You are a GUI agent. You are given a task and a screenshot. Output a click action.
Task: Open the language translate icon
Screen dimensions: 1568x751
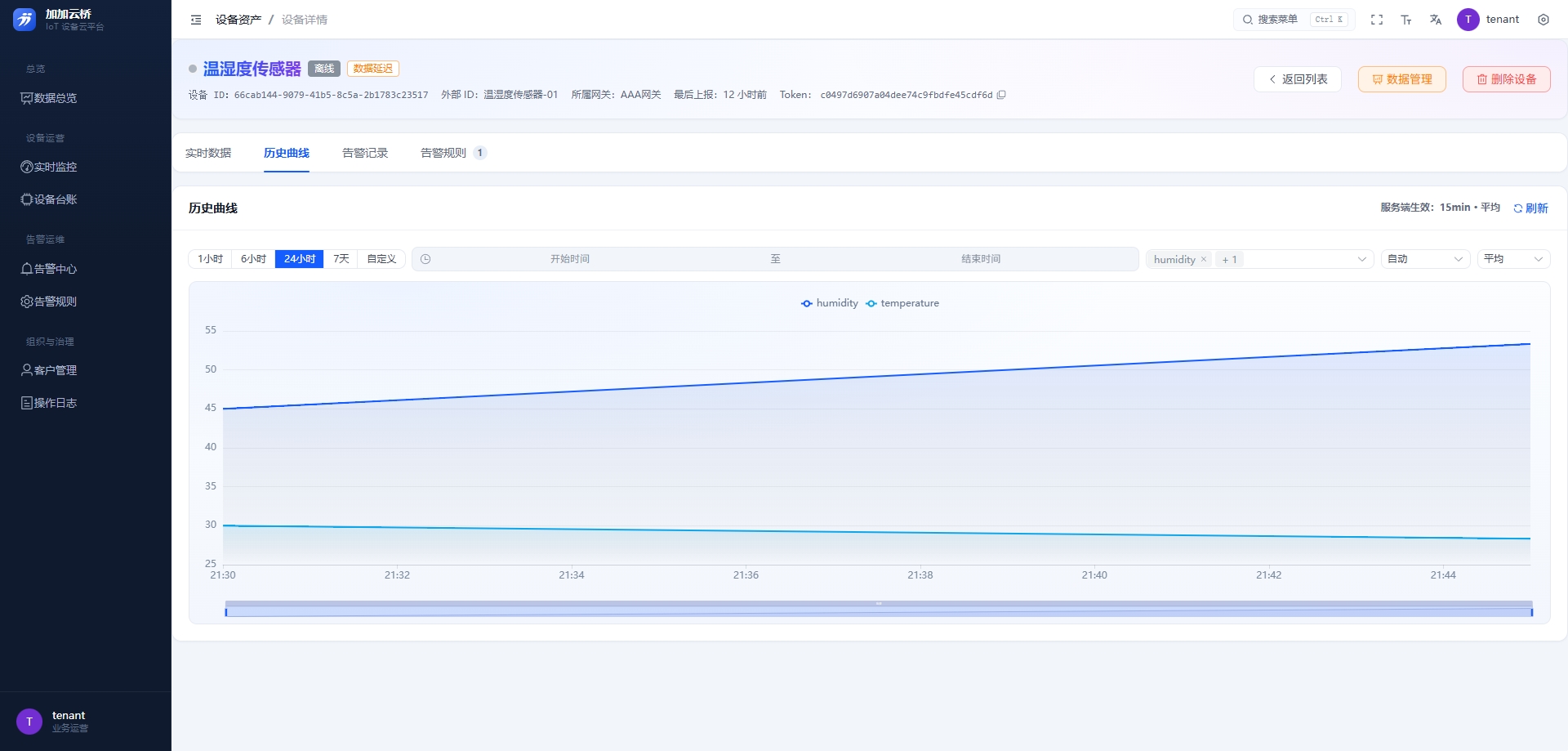[x=1436, y=20]
